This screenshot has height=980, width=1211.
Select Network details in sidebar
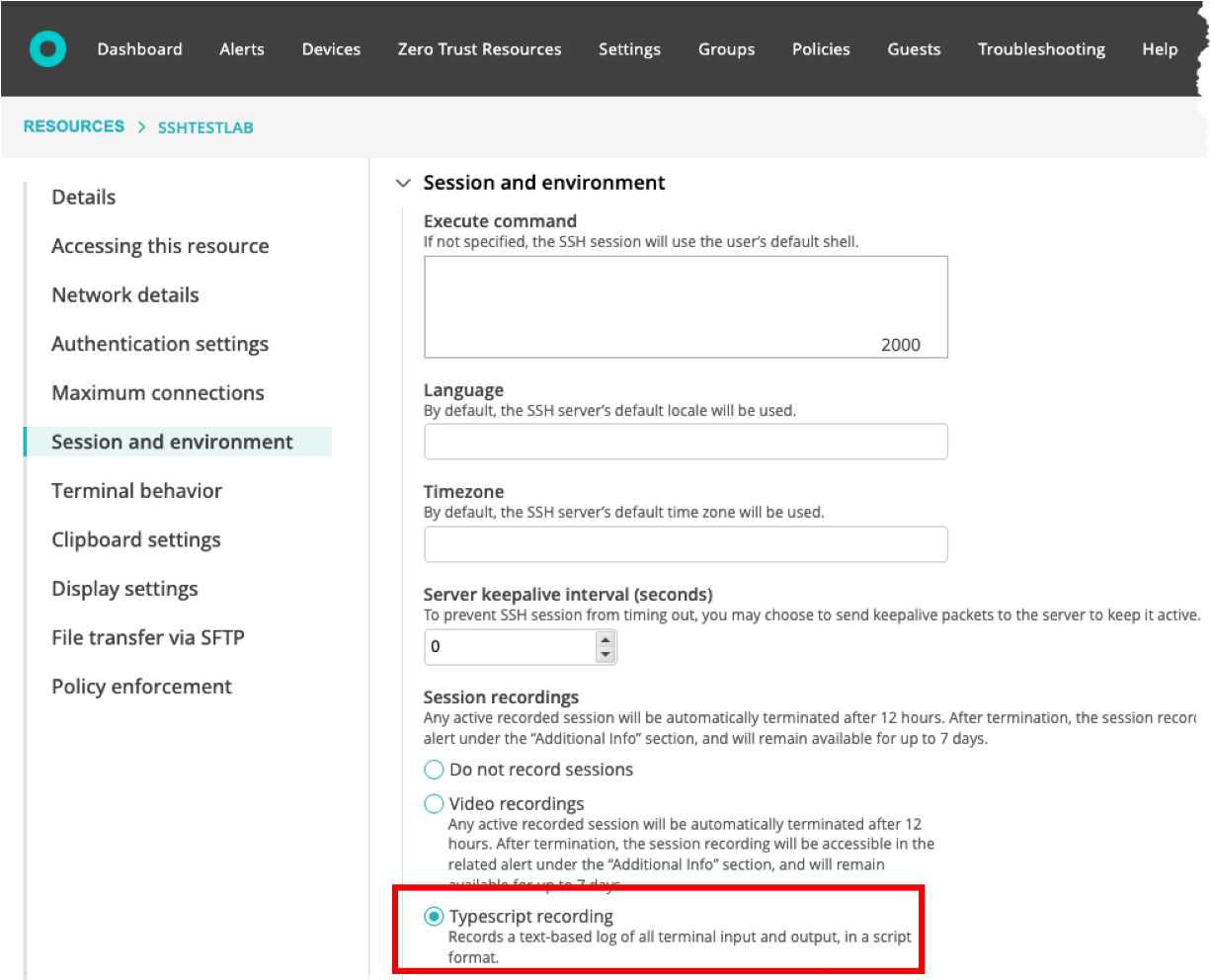[x=125, y=294]
